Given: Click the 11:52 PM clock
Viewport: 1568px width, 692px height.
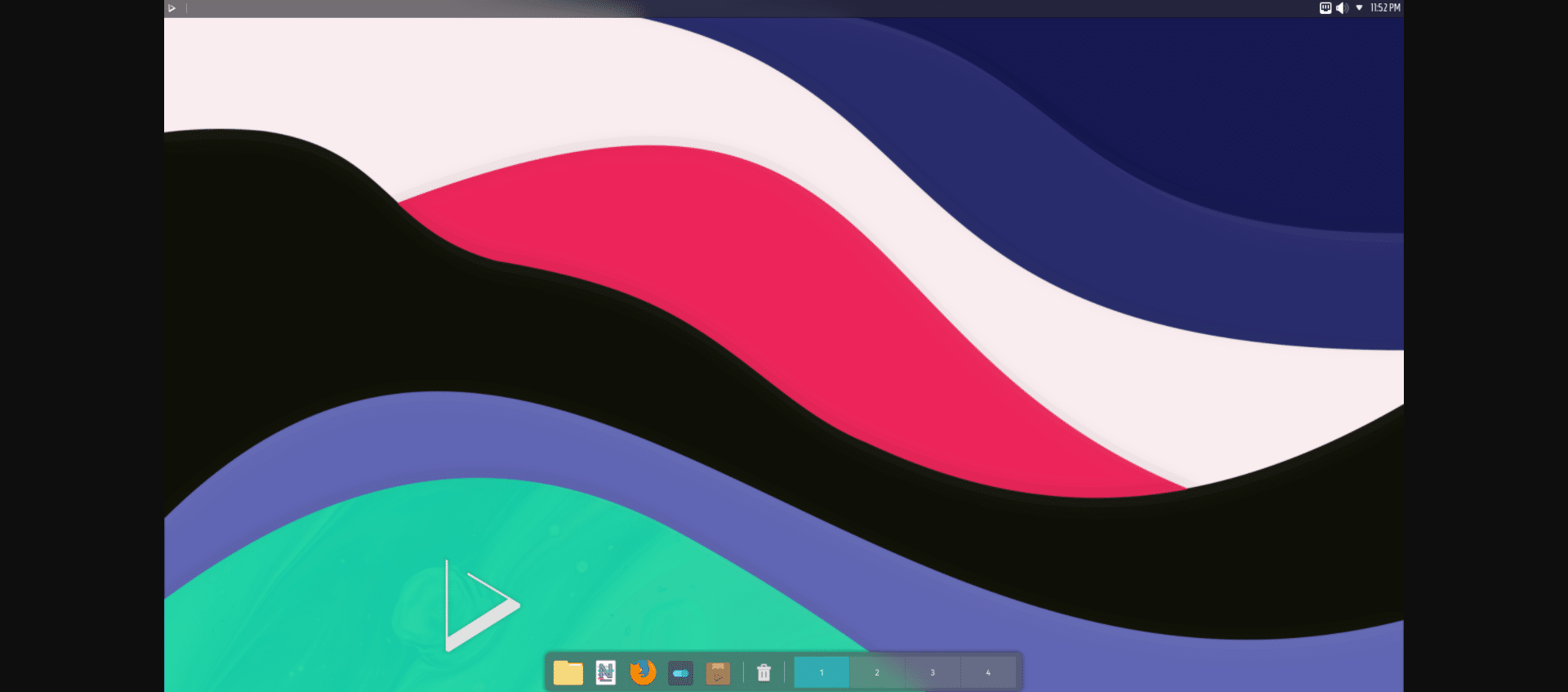Looking at the screenshot, I should click(1385, 8).
